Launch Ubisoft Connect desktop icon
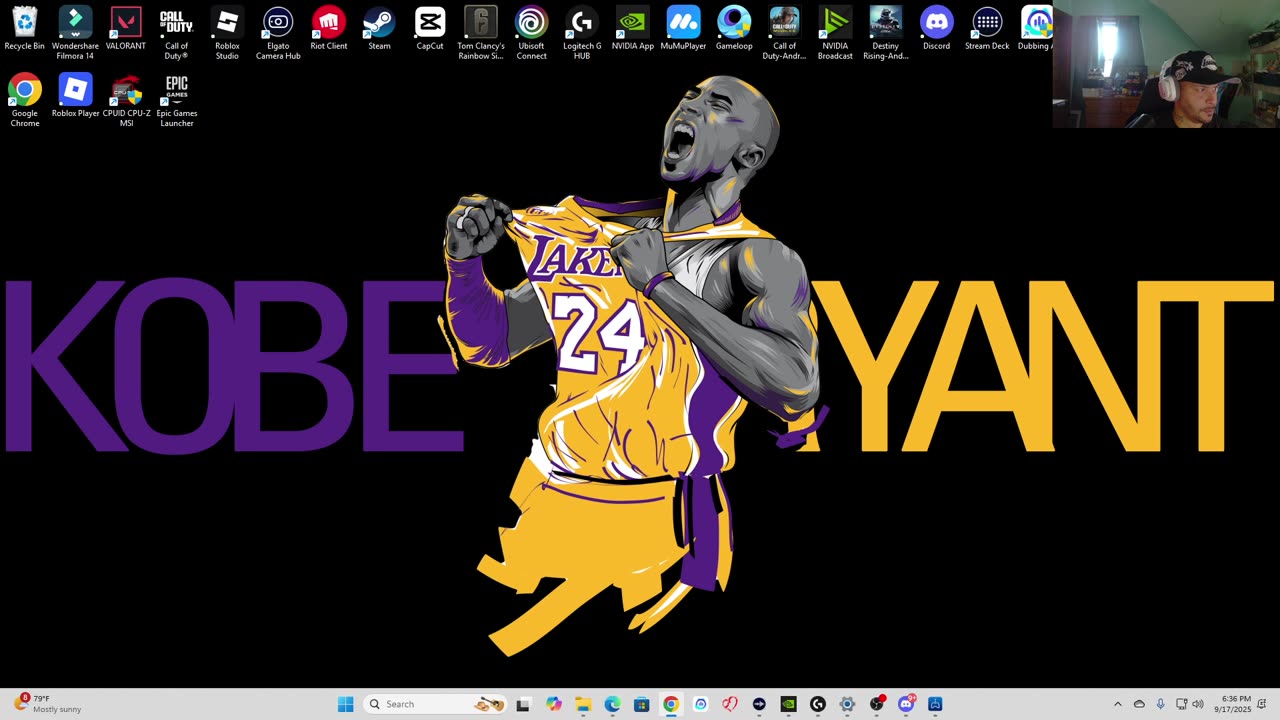 pos(531,33)
